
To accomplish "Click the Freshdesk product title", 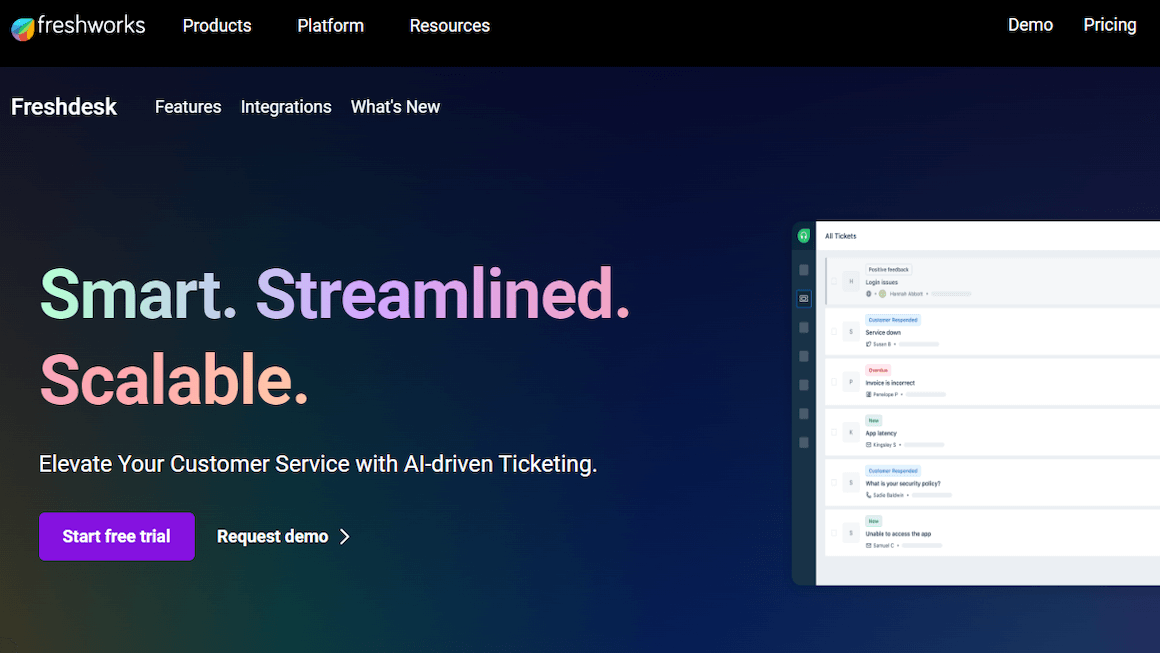I will [64, 106].
